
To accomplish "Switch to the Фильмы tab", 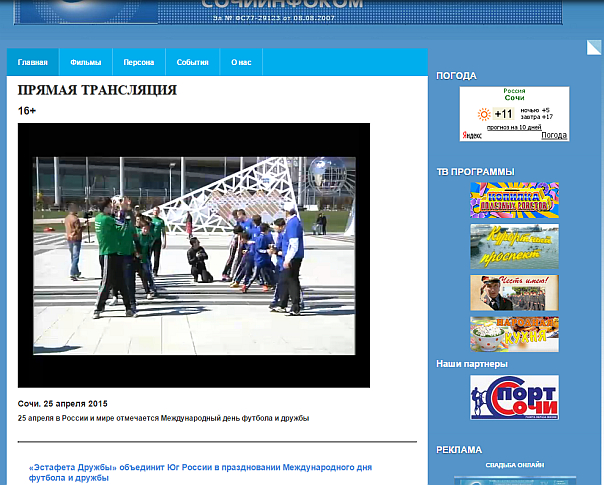I will [85, 62].
